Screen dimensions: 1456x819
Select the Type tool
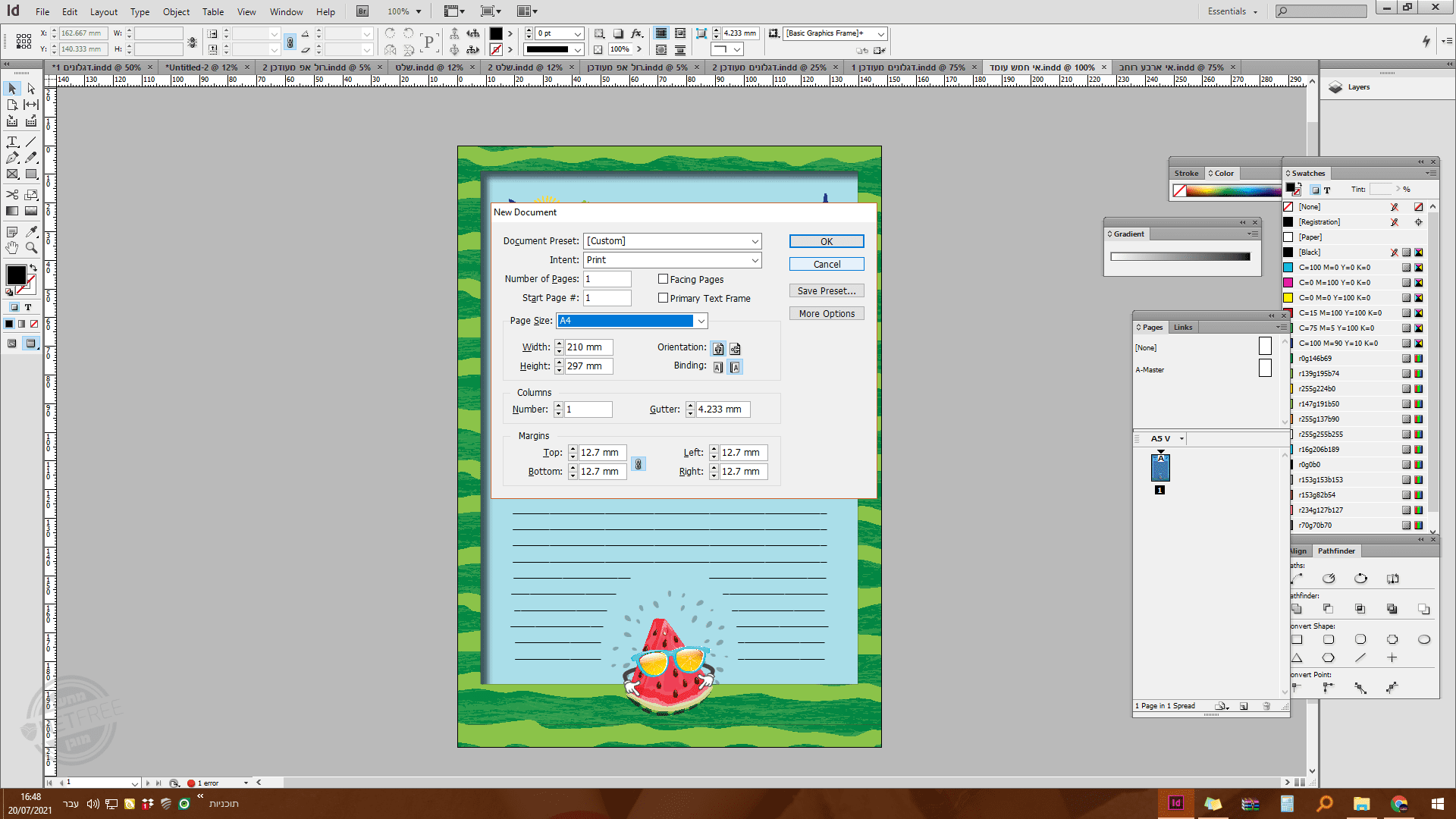(x=12, y=142)
